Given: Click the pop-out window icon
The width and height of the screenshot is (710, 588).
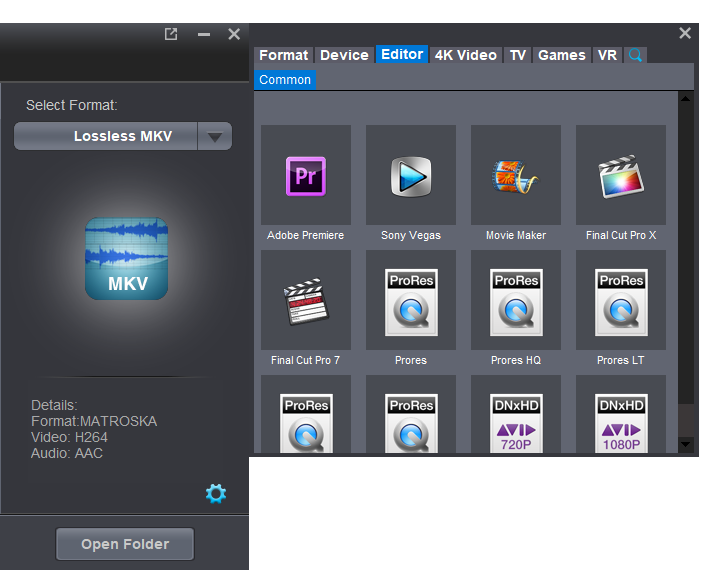Looking at the screenshot, I should coord(171,34).
